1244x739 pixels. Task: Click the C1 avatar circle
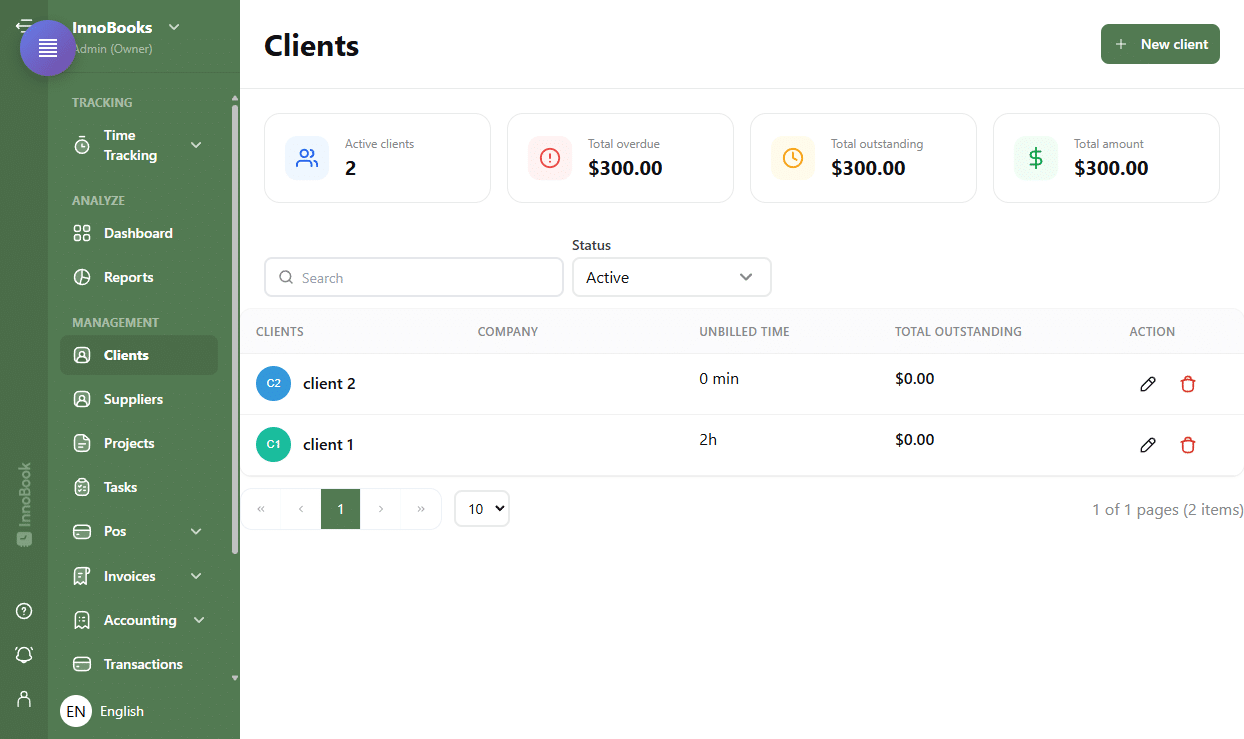(273, 444)
